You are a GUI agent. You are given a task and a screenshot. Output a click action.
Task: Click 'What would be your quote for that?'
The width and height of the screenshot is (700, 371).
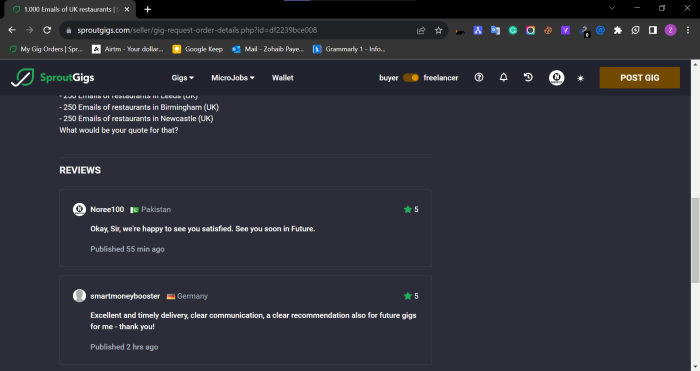119,130
